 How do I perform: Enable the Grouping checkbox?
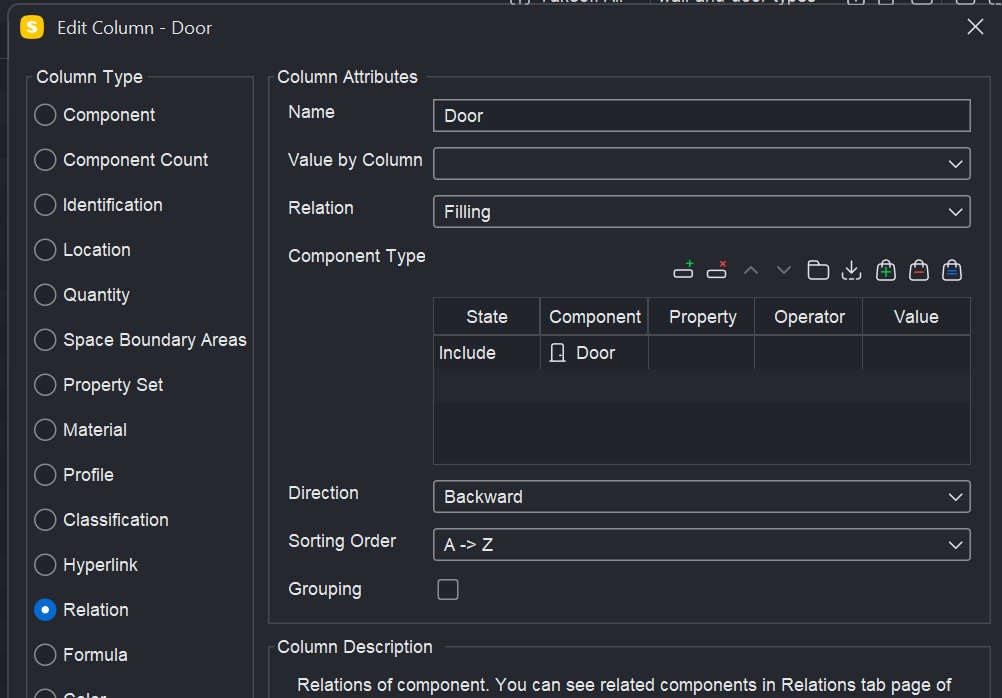click(448, 589)
